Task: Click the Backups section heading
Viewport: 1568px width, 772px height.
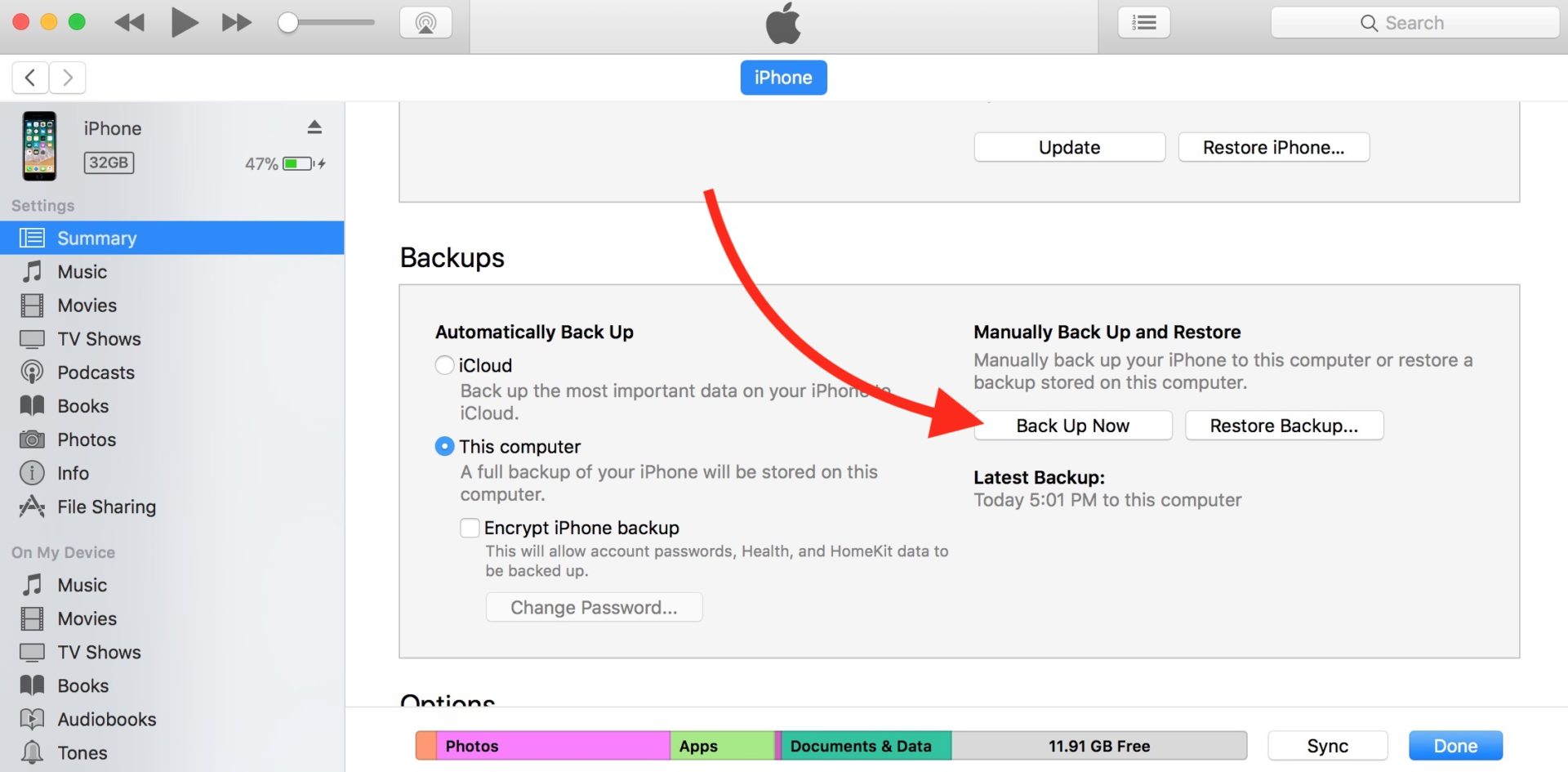Action: point(452,258)
